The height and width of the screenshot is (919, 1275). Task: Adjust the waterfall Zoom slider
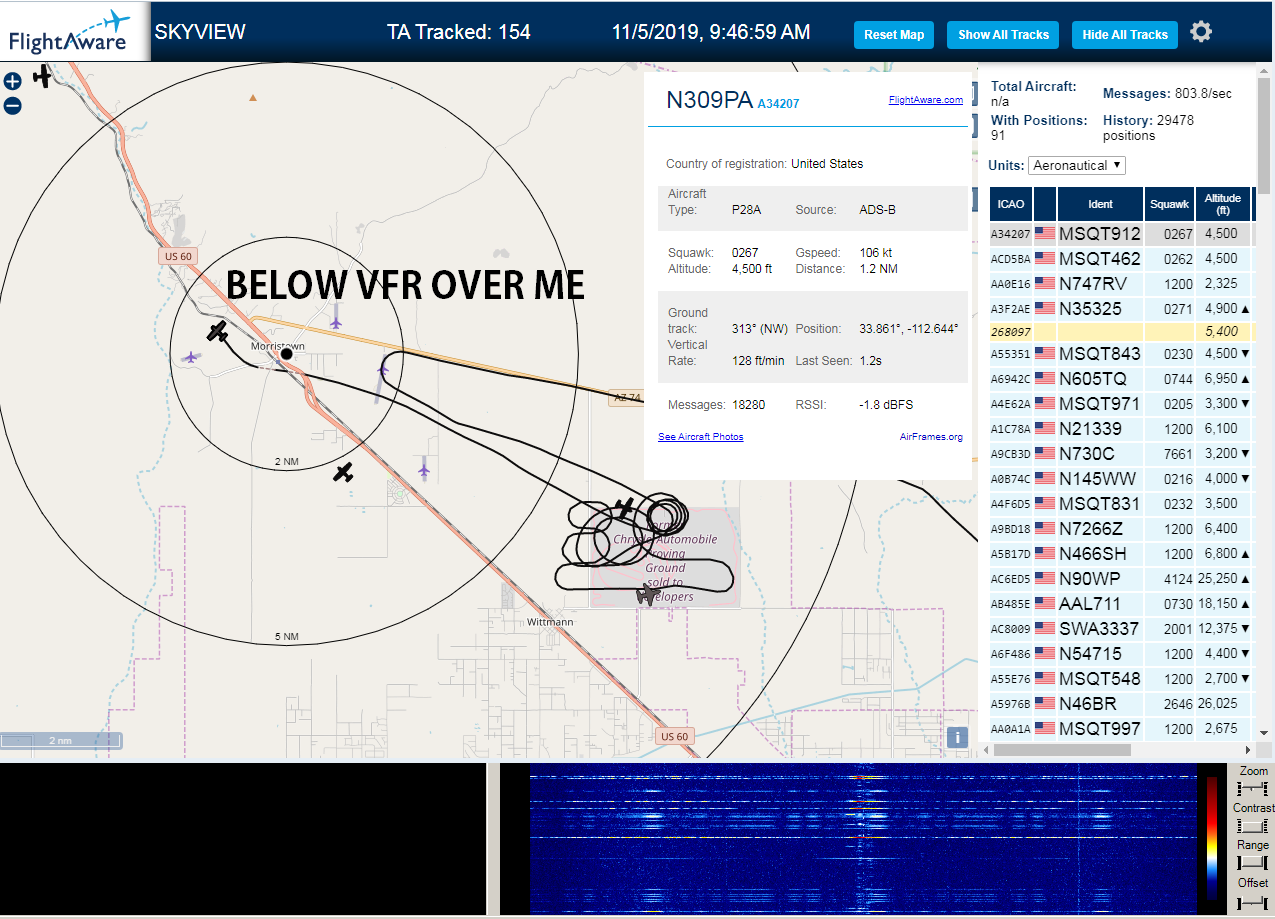[x=1252, y=788]
